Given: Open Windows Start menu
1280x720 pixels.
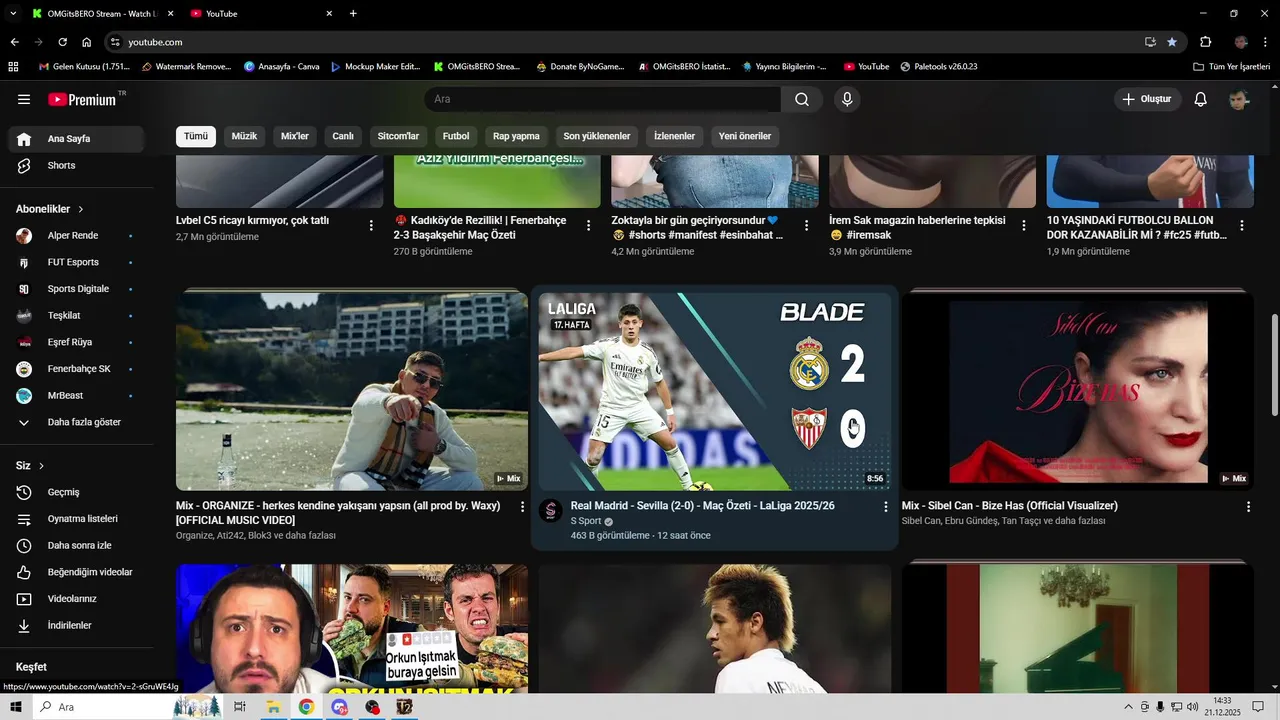Looking at the screenshot, I should coord(16,707).
